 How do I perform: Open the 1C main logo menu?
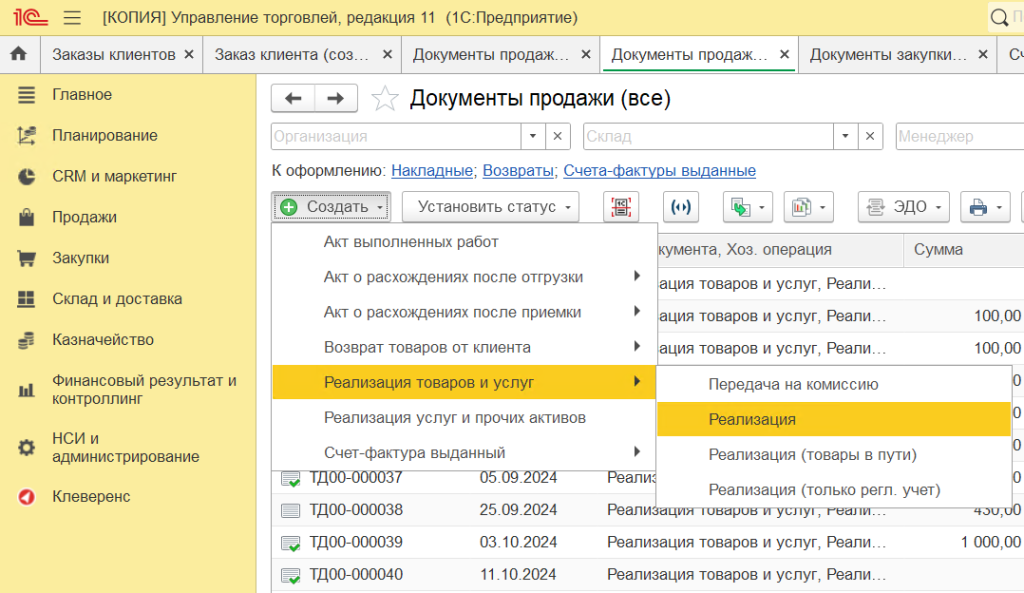[x=30, y=17]
